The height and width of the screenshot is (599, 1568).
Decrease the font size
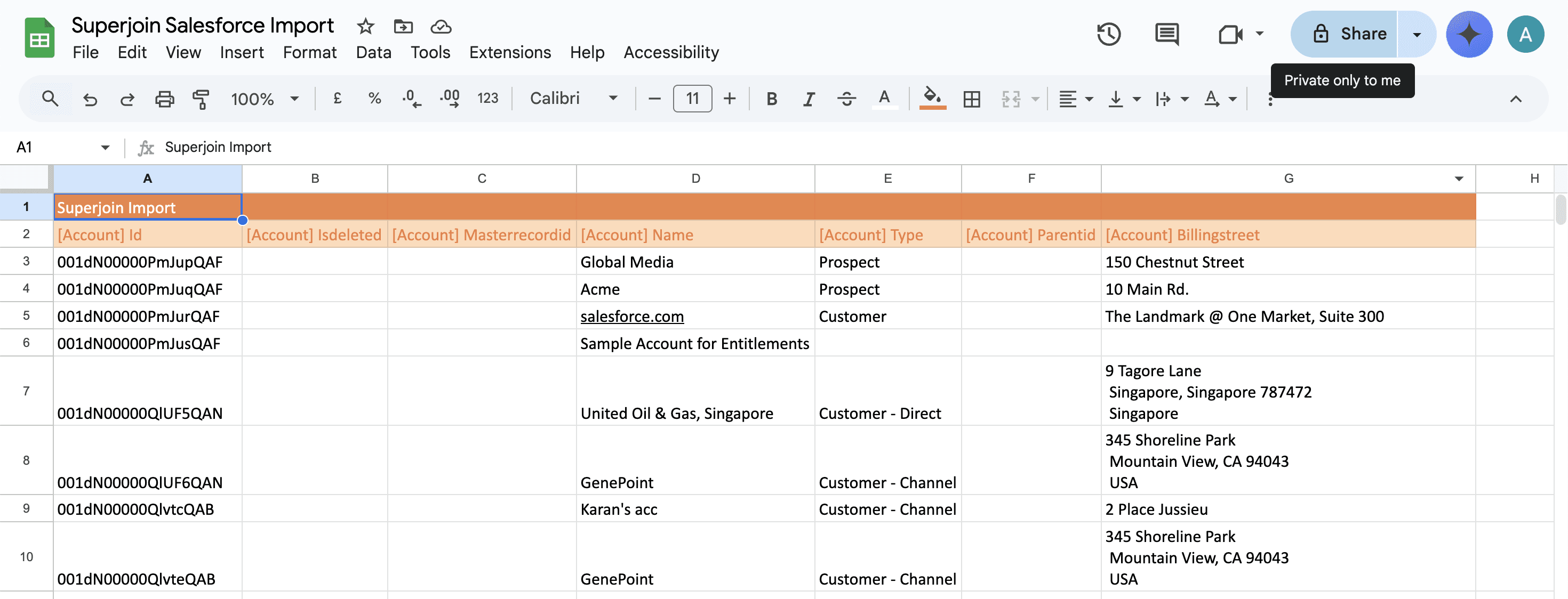(654, 99)
